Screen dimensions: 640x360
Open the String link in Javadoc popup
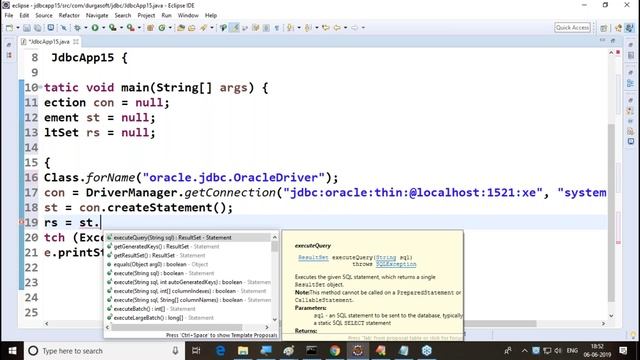point(386,258)
